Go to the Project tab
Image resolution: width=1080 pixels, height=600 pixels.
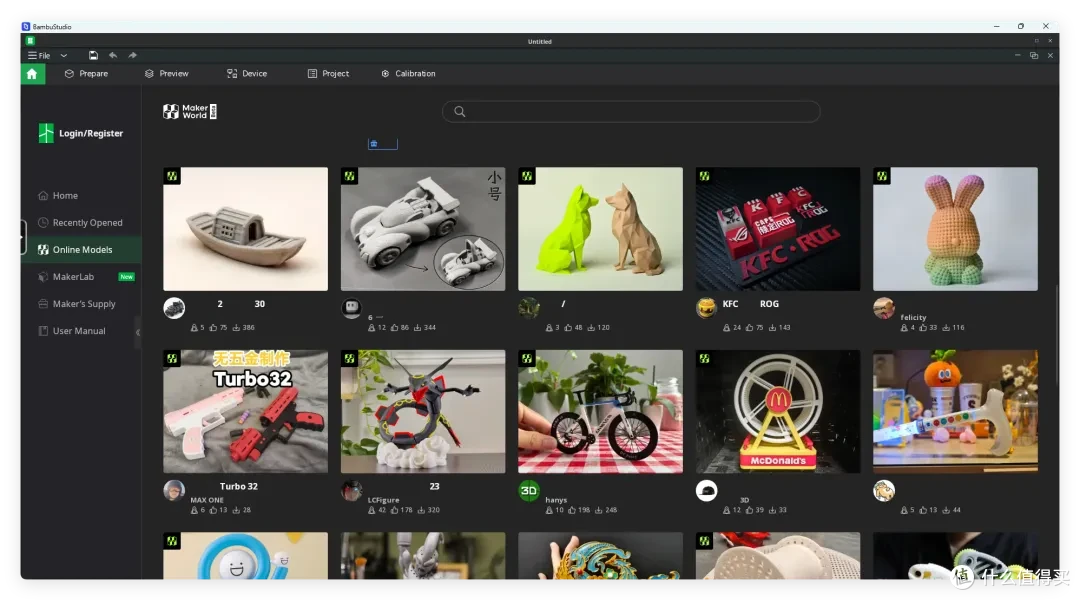[x=329, y=74]
